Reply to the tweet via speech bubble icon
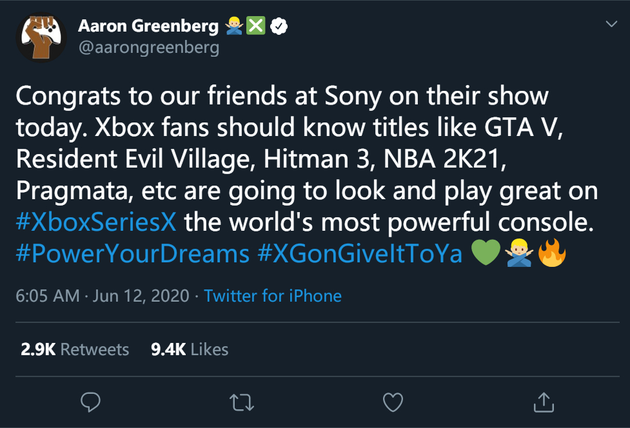Viewport: 630px width, 428px height. [90, 401]
